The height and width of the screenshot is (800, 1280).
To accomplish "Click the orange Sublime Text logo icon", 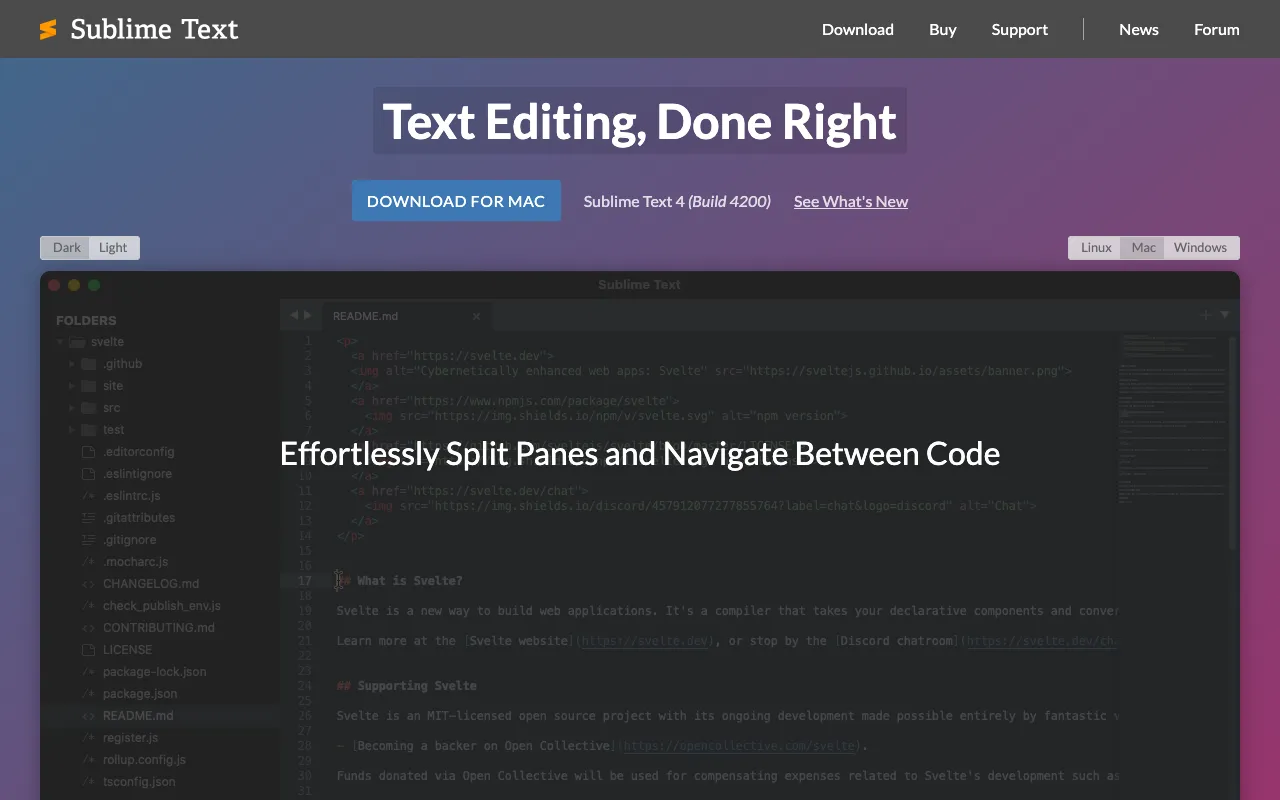I will (47, 29).
